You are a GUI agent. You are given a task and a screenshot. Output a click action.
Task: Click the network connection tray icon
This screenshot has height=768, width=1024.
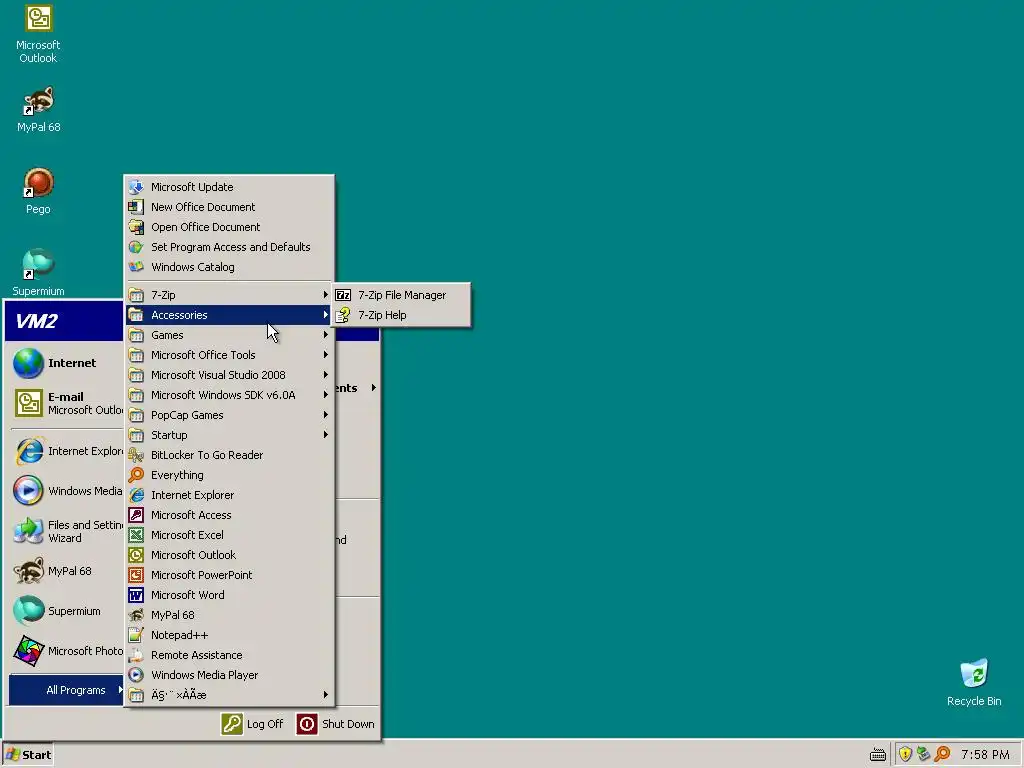point(923,754)
